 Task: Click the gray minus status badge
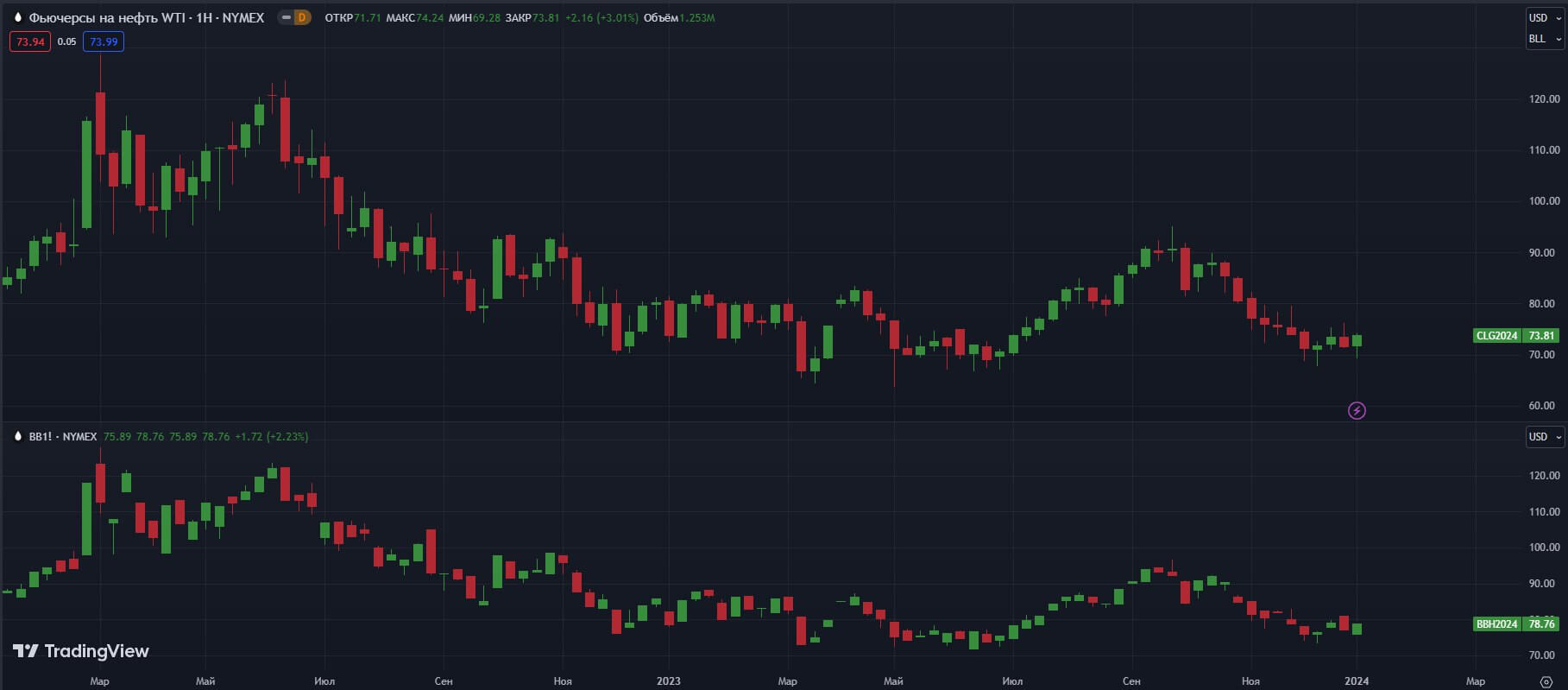coord(286,17)
